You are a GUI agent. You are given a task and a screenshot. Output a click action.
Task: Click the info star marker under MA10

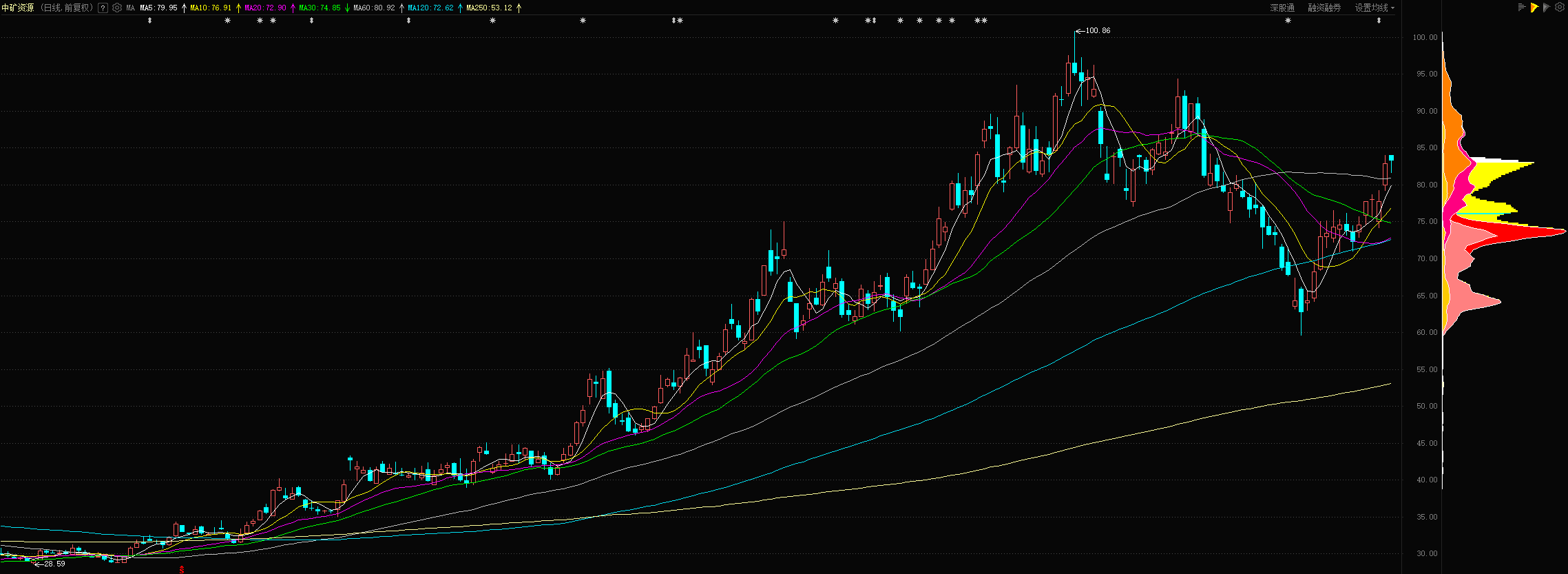click(228, 21)
